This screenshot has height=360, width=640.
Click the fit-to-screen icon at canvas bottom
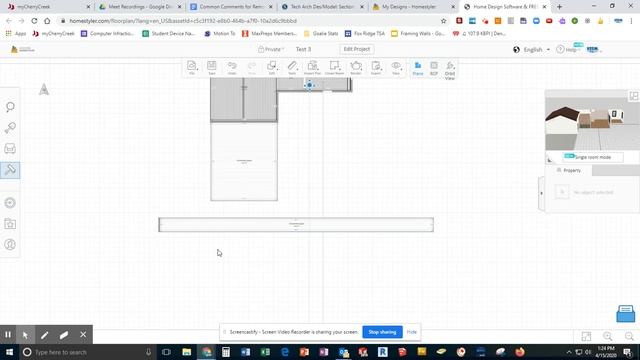pos(586,336)
